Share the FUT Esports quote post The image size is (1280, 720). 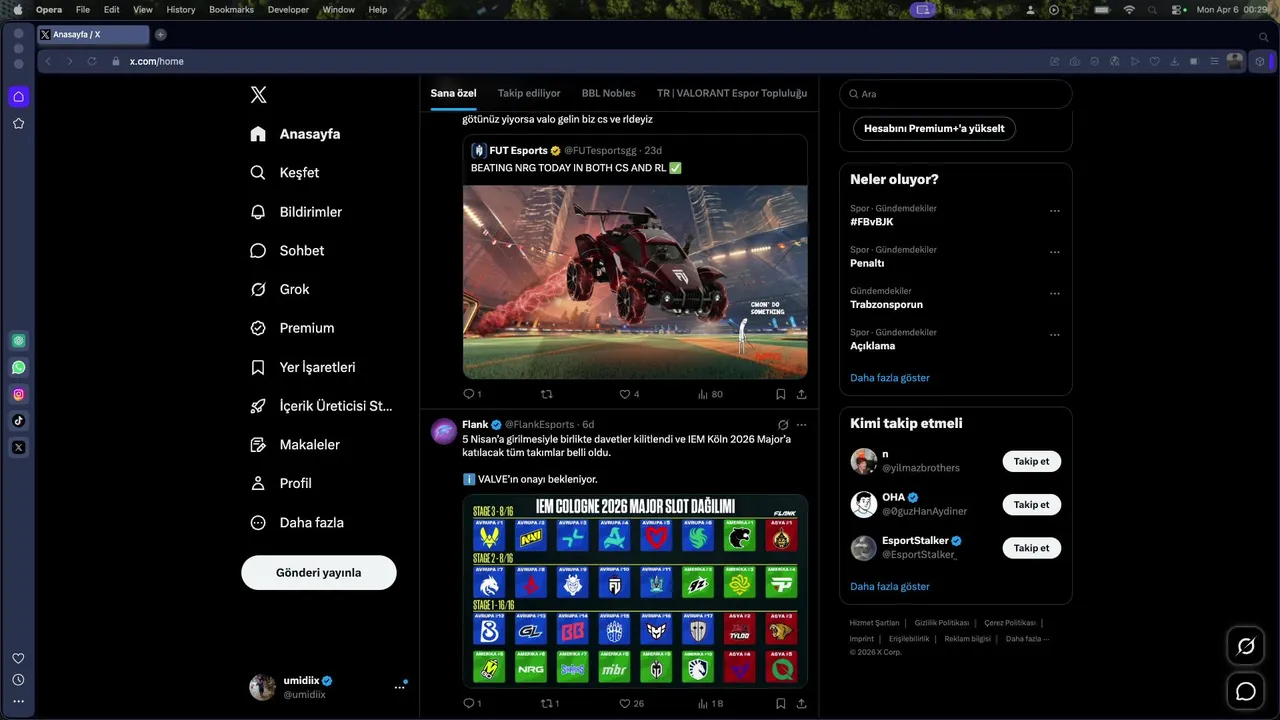pos(801,394)
